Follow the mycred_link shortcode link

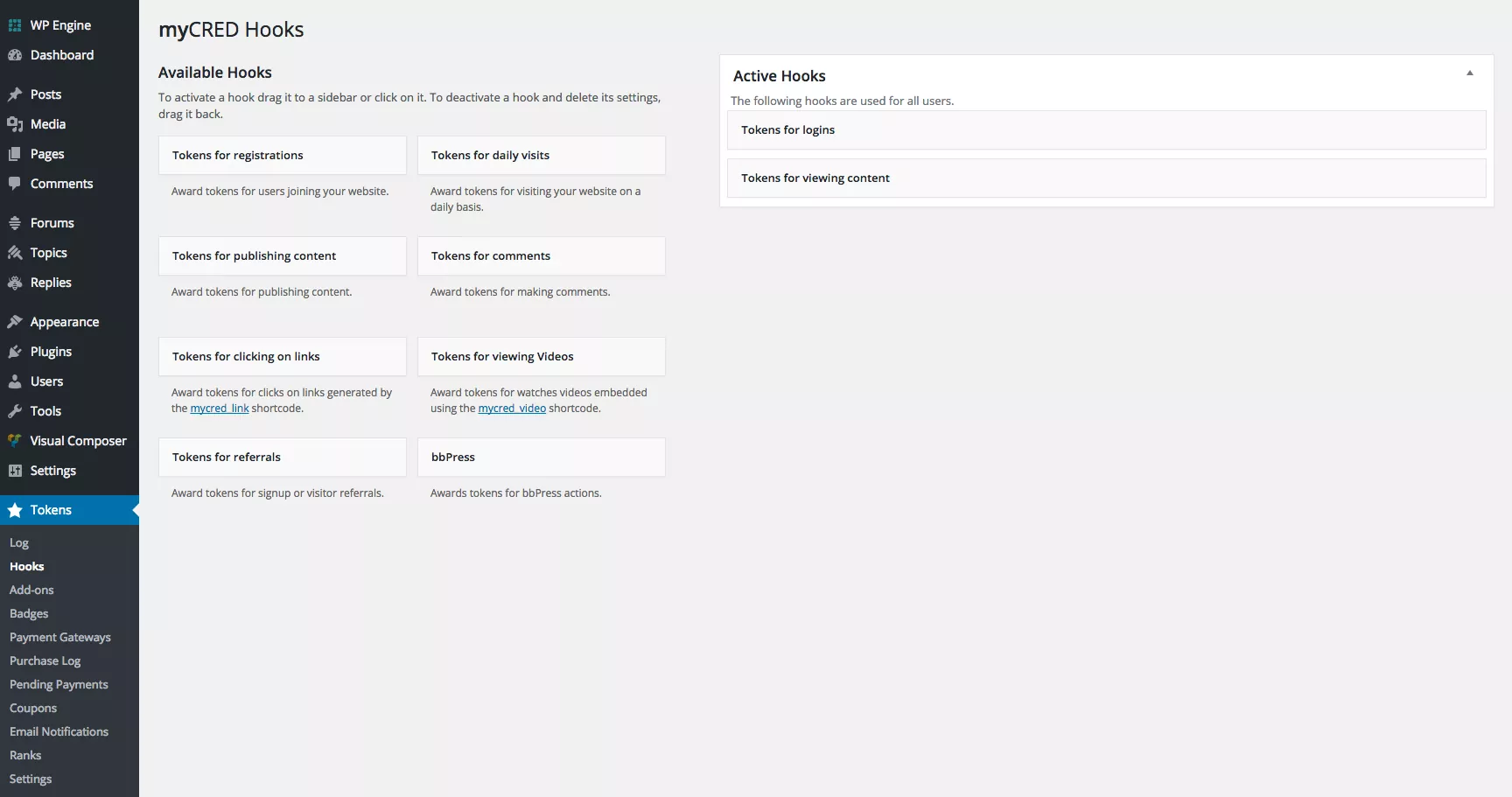coord(220,409)
